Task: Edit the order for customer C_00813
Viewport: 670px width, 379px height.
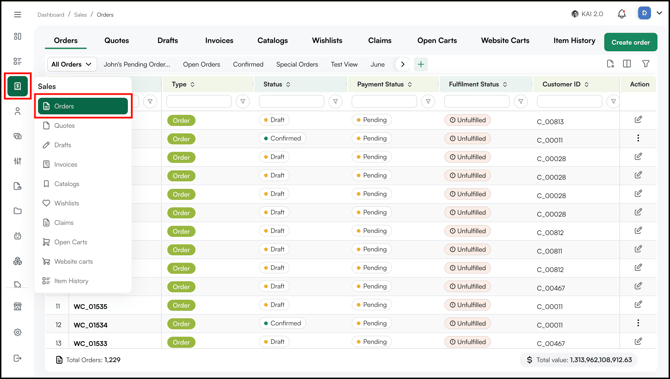Action: (x=638, y=120)
